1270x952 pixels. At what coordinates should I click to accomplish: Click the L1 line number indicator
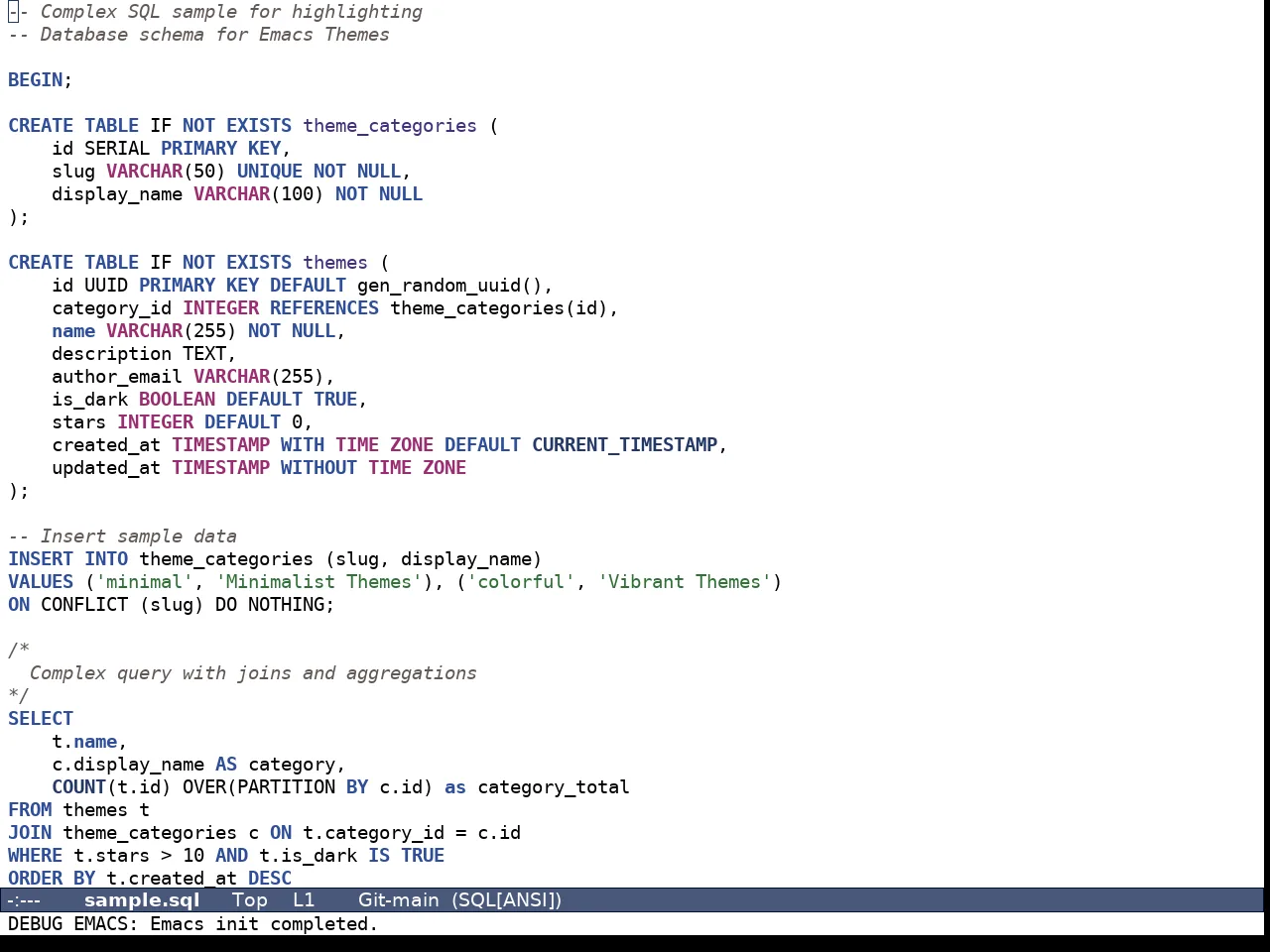[304, 900]
